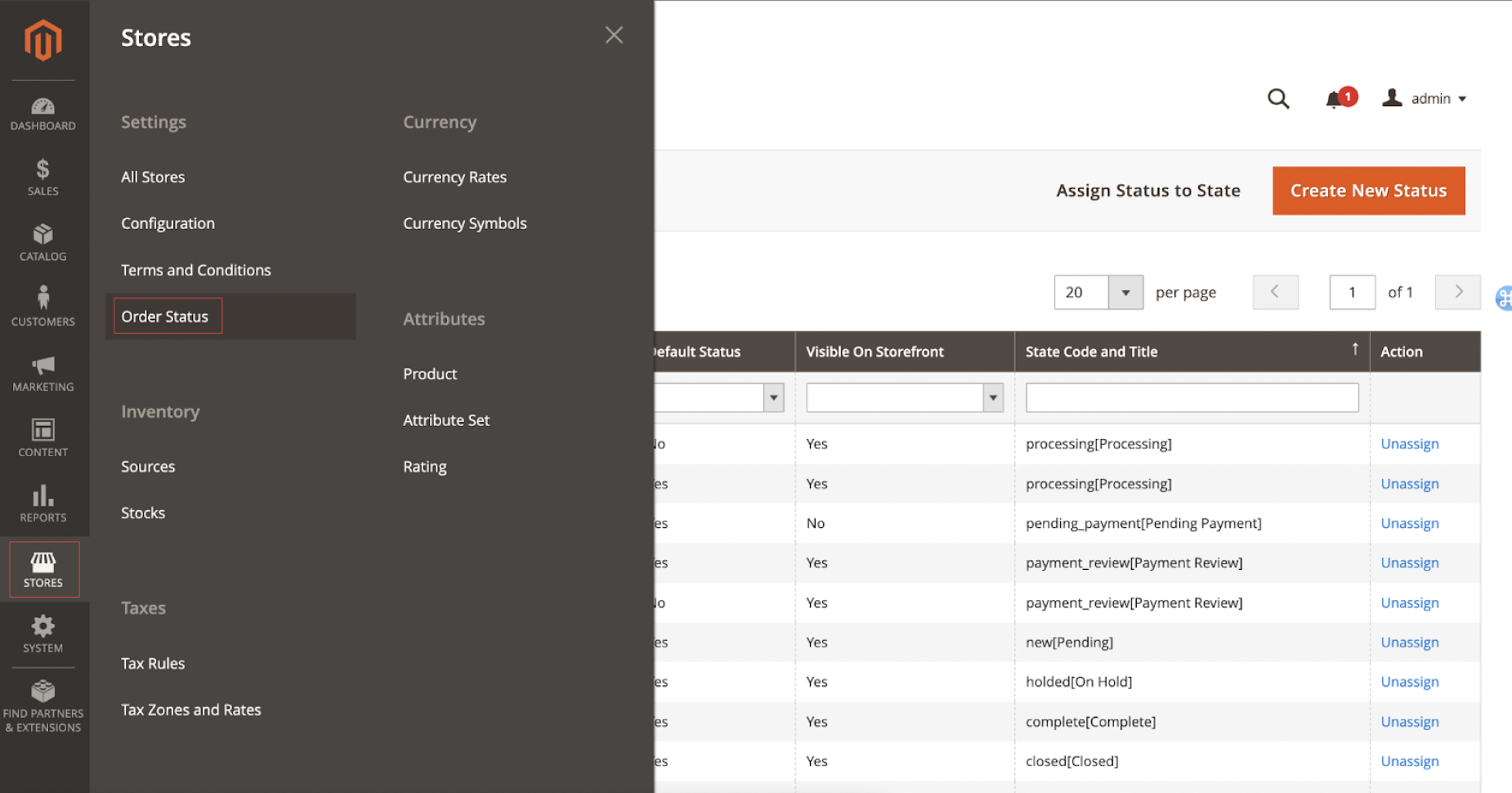Click Assign Status to State
This screenshot has width=1512, height=793.
point(1148,190)
